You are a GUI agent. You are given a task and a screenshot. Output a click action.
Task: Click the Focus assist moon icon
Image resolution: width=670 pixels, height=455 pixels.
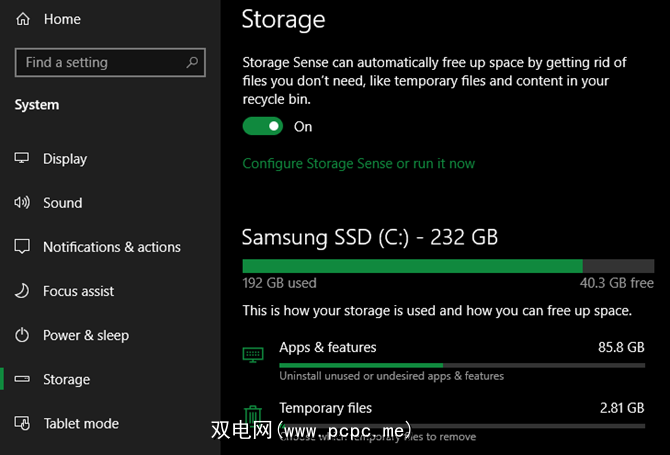(22, 291)
